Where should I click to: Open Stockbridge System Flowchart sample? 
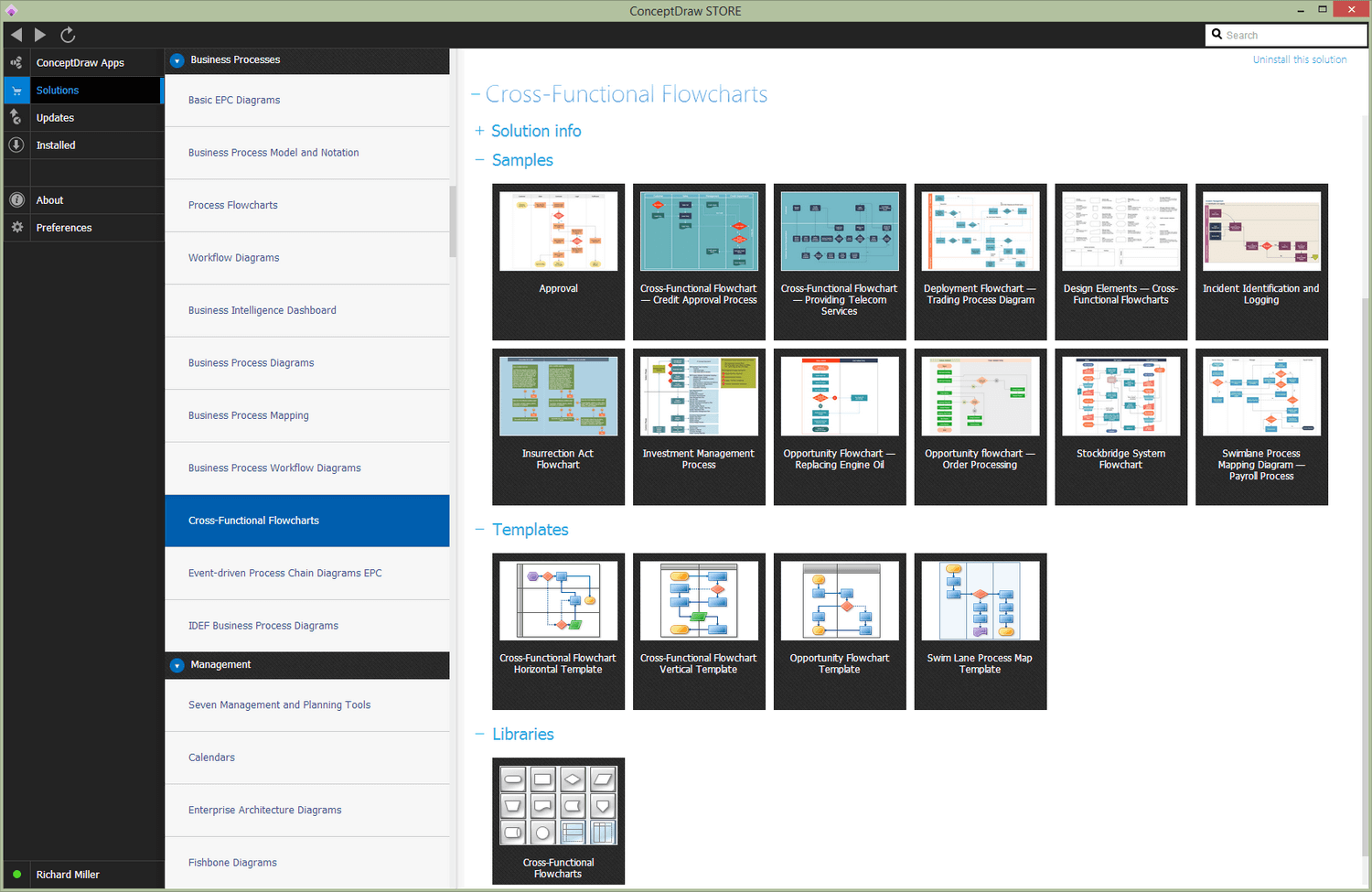(x=1121, y=426)
